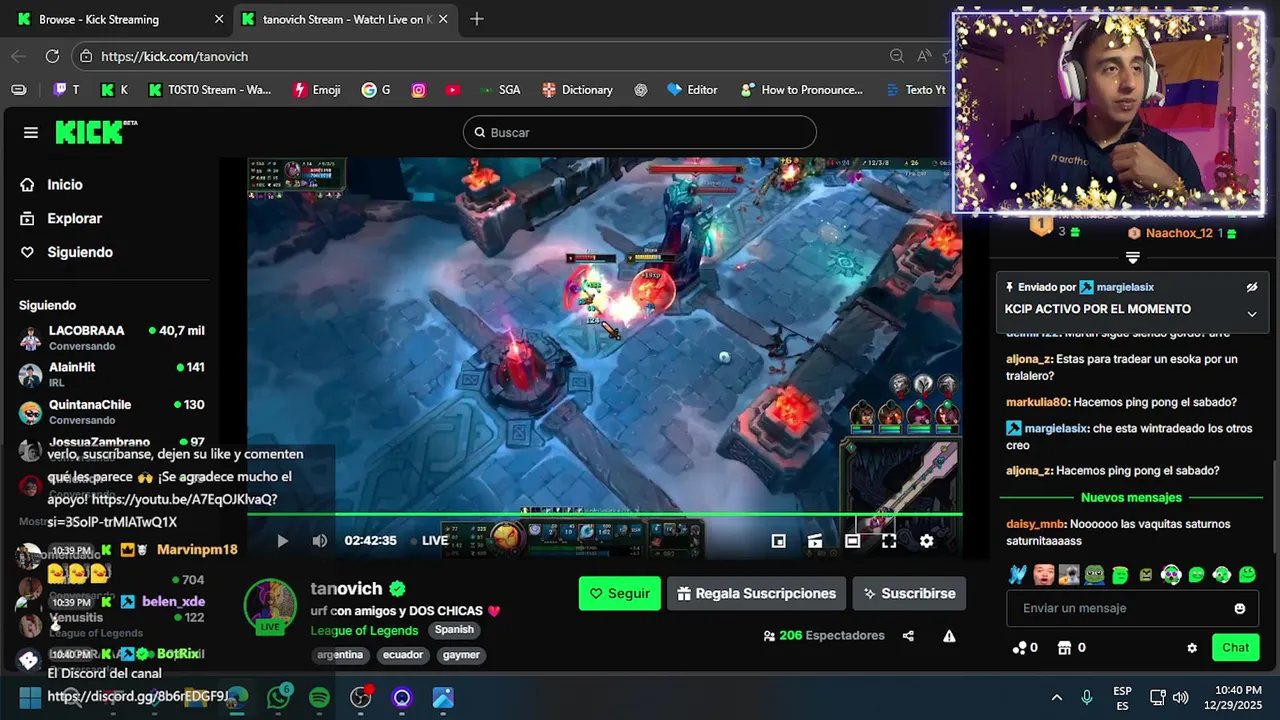The width and height of the screenshot is (1280, 720).
Task: Open system volume in the tray
Action: point(1181,697)
